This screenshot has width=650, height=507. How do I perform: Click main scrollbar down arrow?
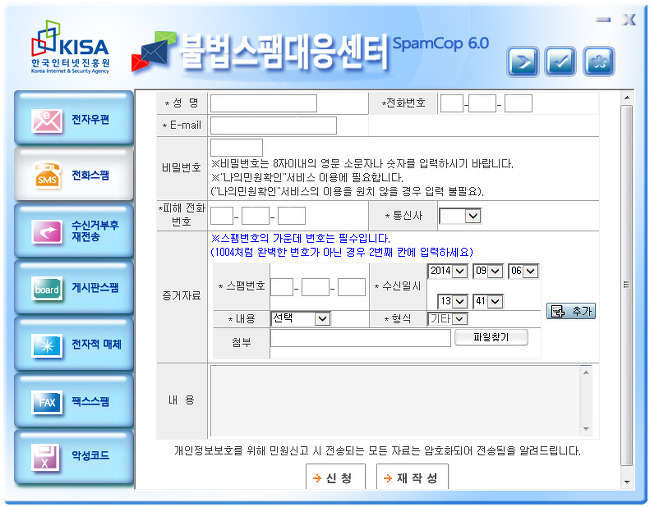[626, 482]
